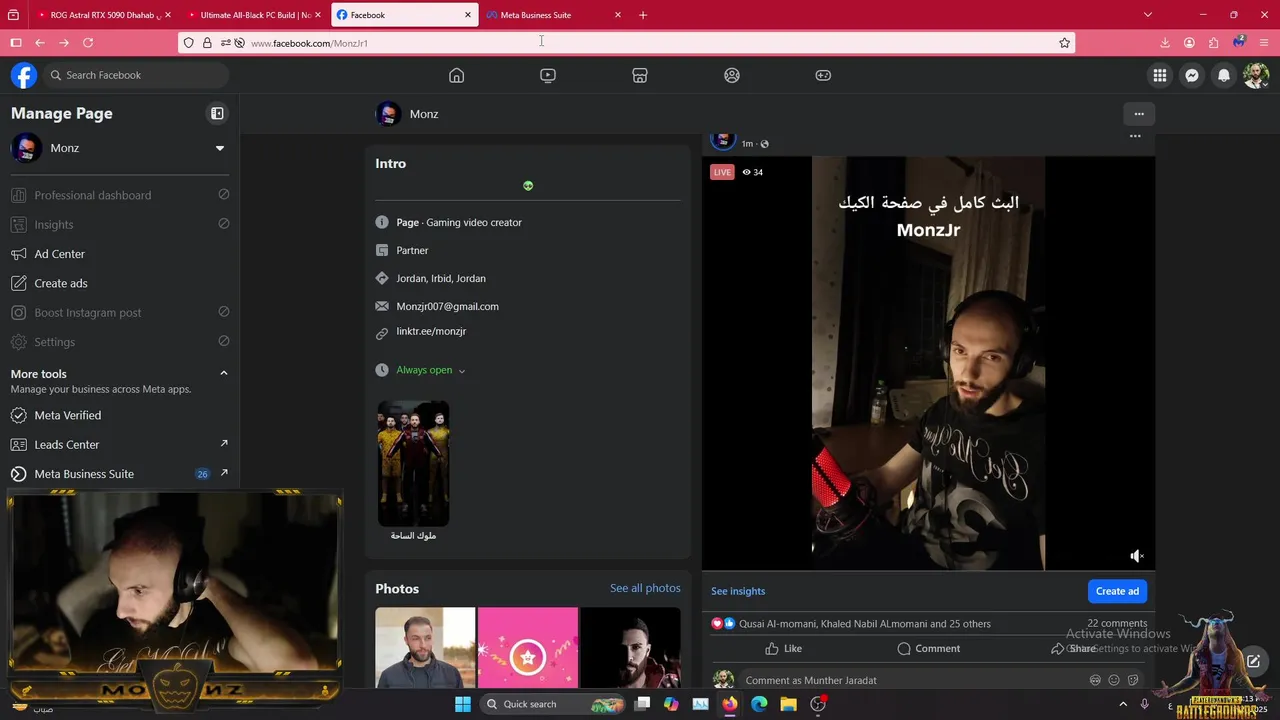Collapse the More tools section
Screen dimensions: 1280x720
[224, 373]
